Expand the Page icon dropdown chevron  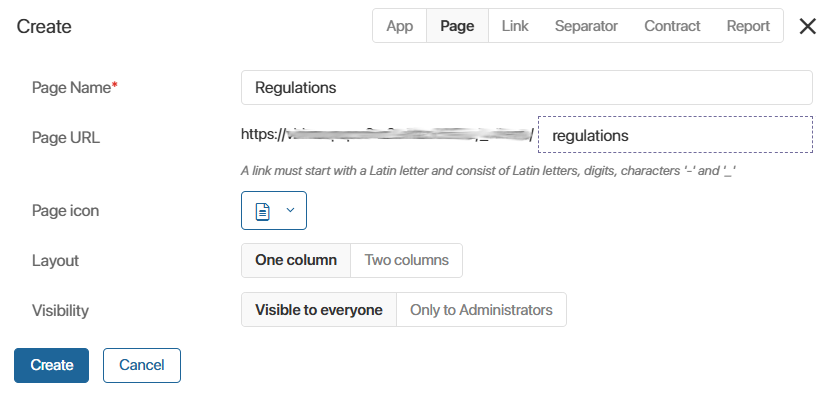pos(290,210)
